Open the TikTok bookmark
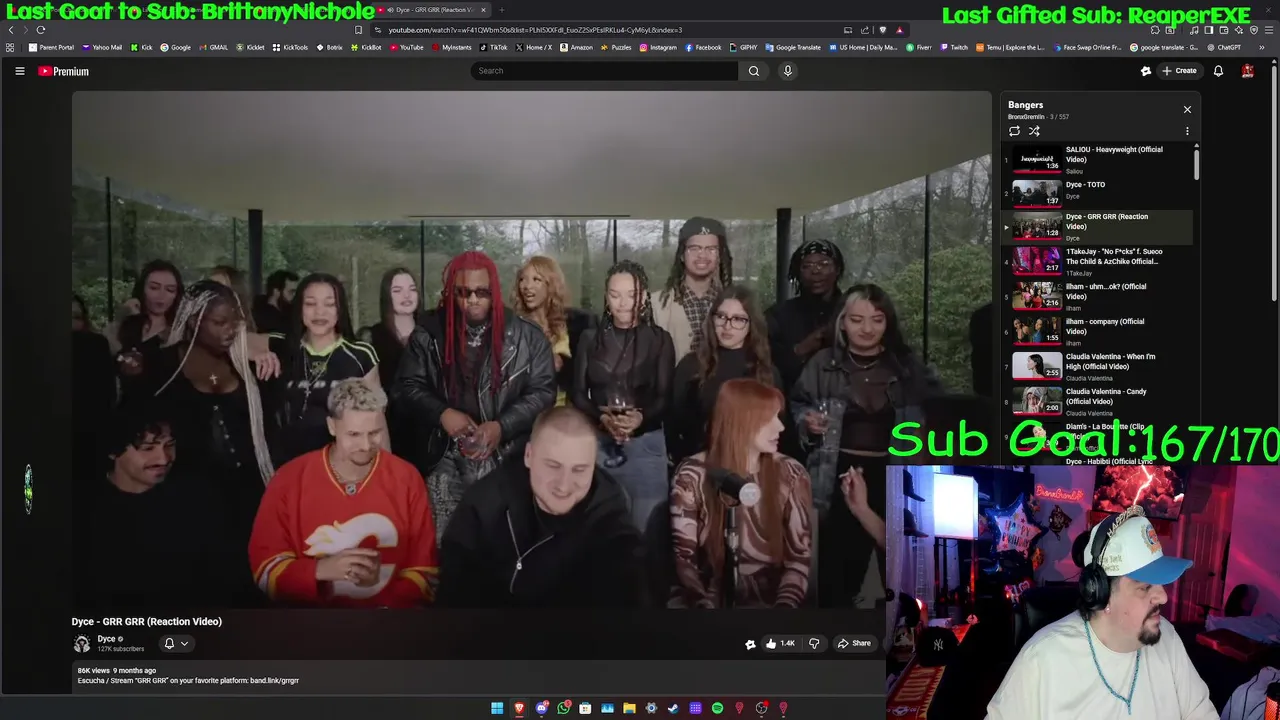 (x=494, y=47)
